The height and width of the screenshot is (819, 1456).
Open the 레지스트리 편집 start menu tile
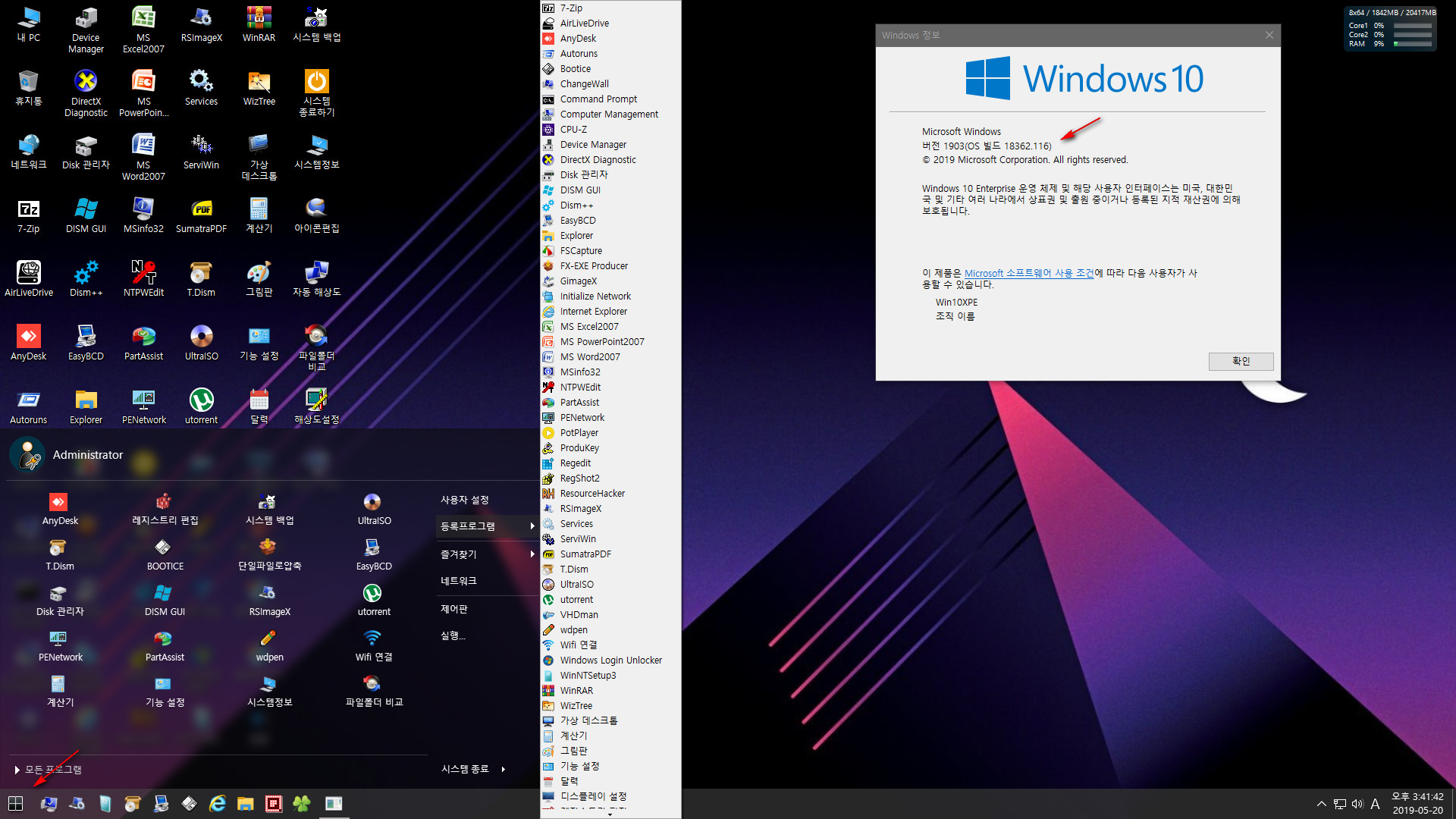point(165,510)
